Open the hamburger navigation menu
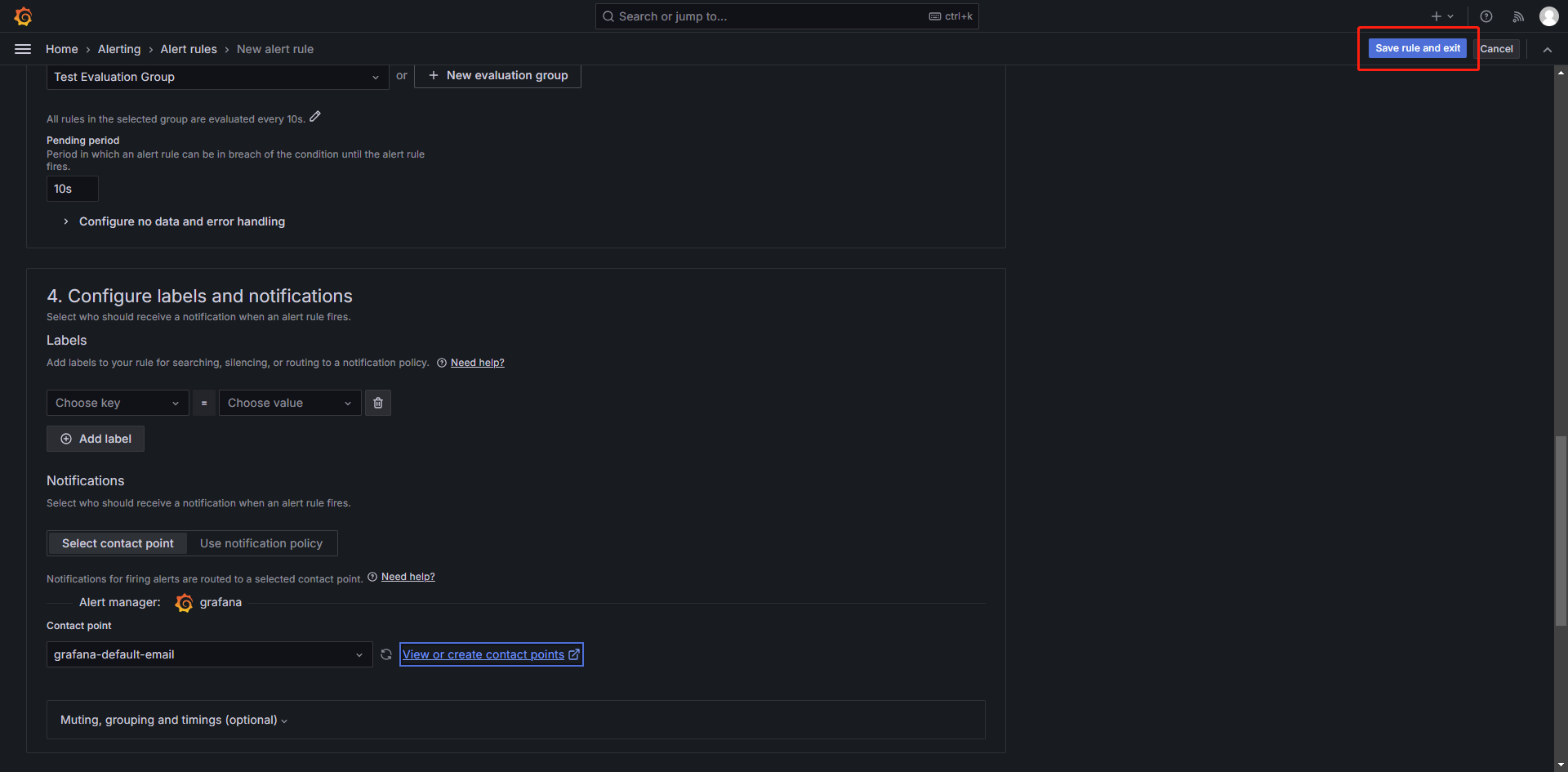1568x772 pixels. 23,49
